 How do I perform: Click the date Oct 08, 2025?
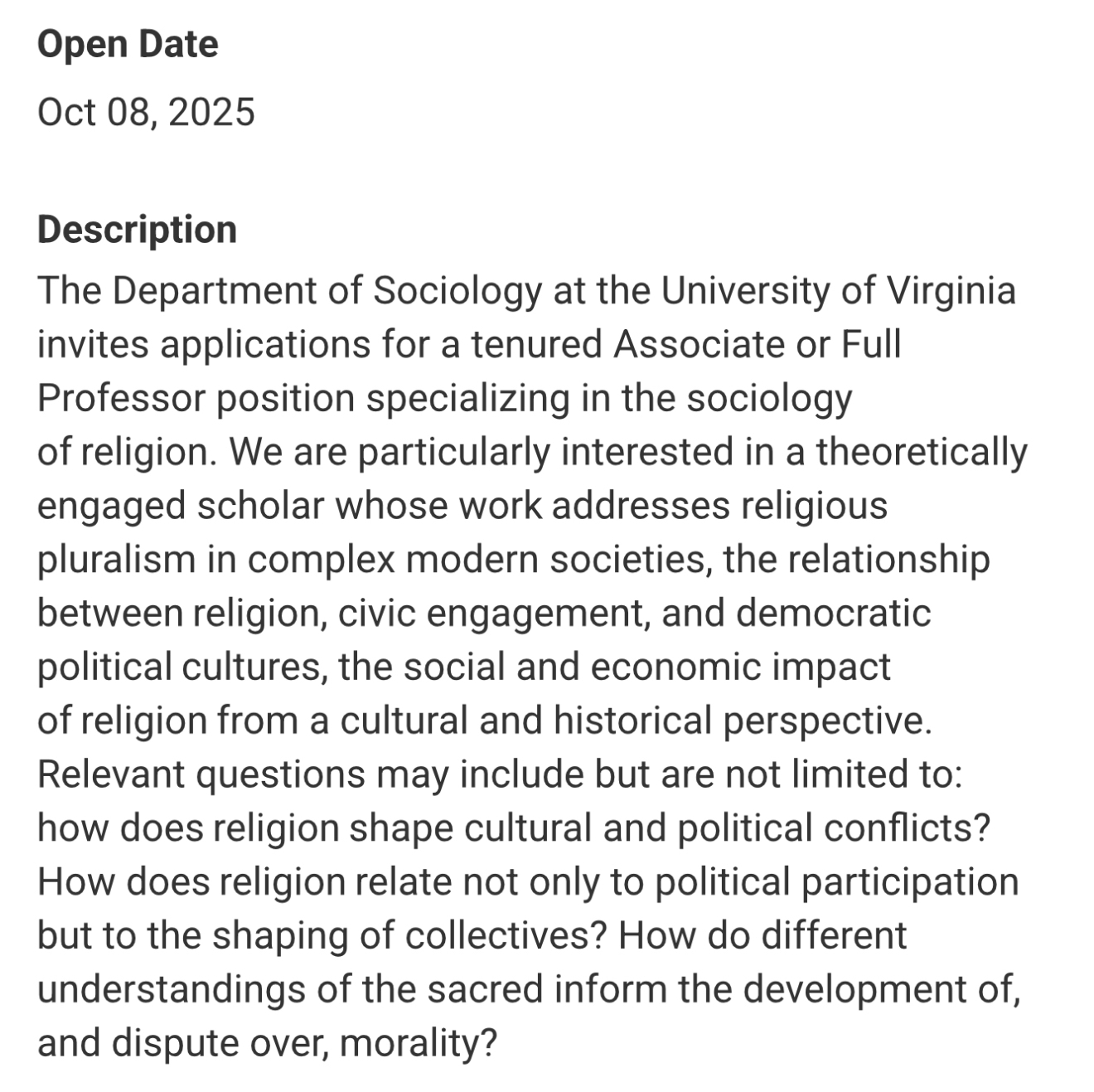[x=146, y=112]
